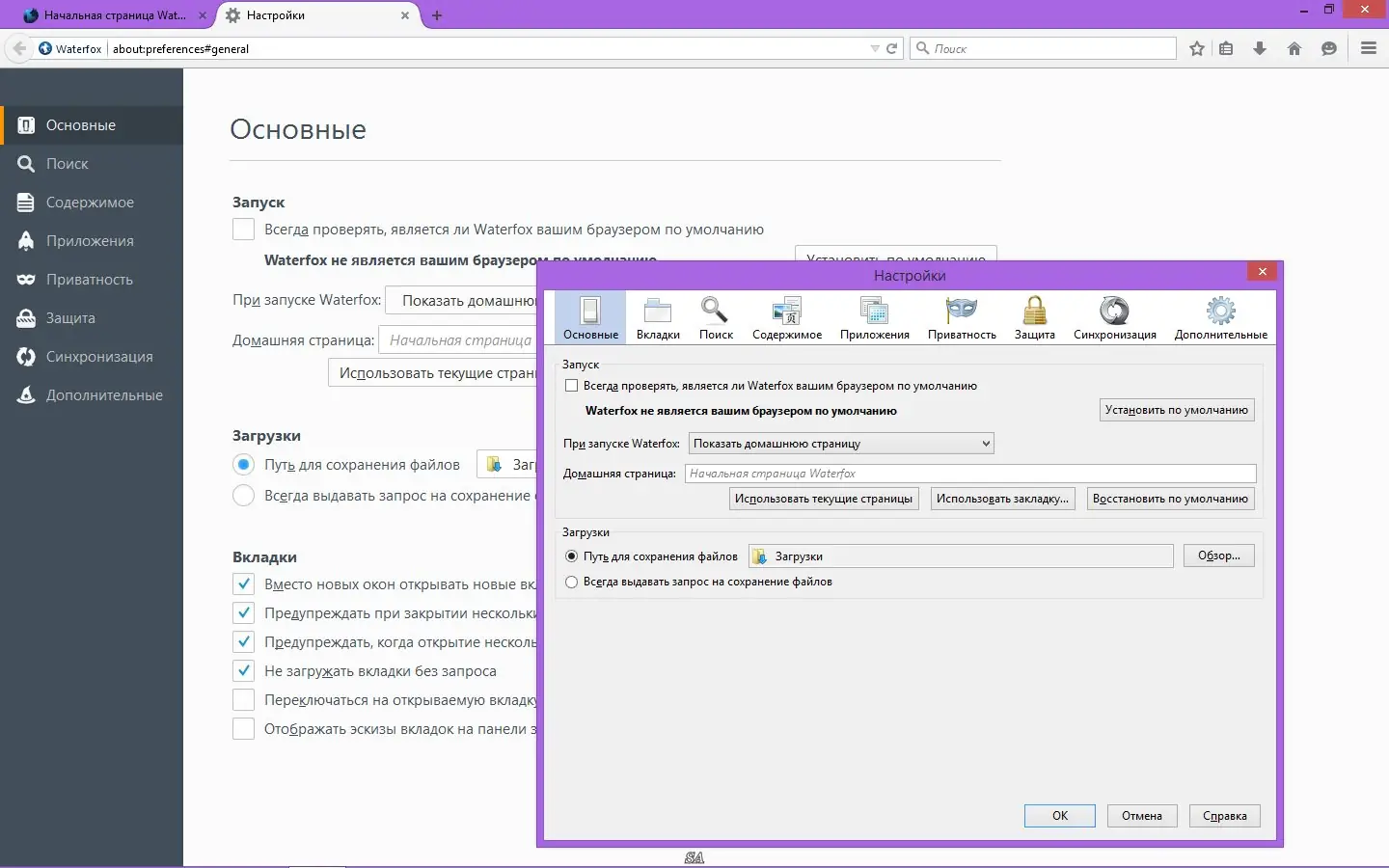Open the Приватность mask icon in the dialog
Image resolution: width=1389 pixels, height=868 pixels.
(x=962, y=317)
